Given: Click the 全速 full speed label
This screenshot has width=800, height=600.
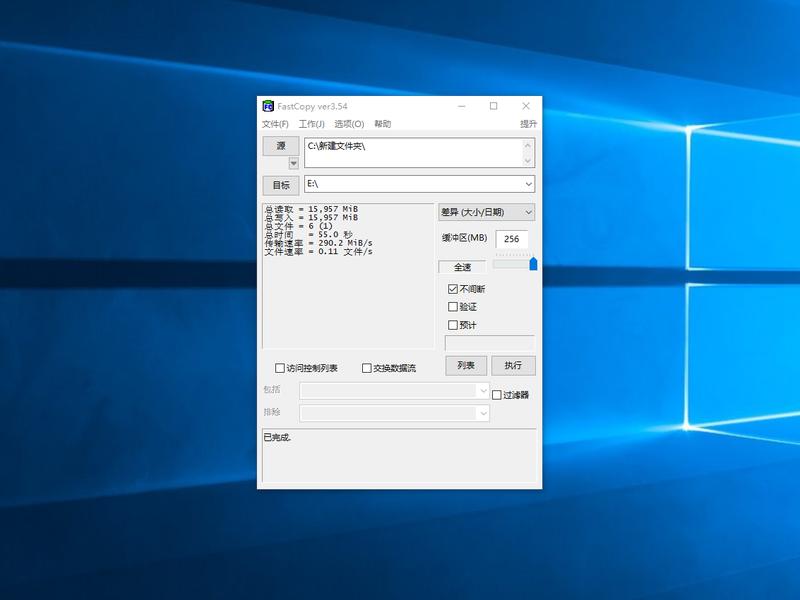Looking at the screenshot, I should pyautogui.click(x=462, y=267).
